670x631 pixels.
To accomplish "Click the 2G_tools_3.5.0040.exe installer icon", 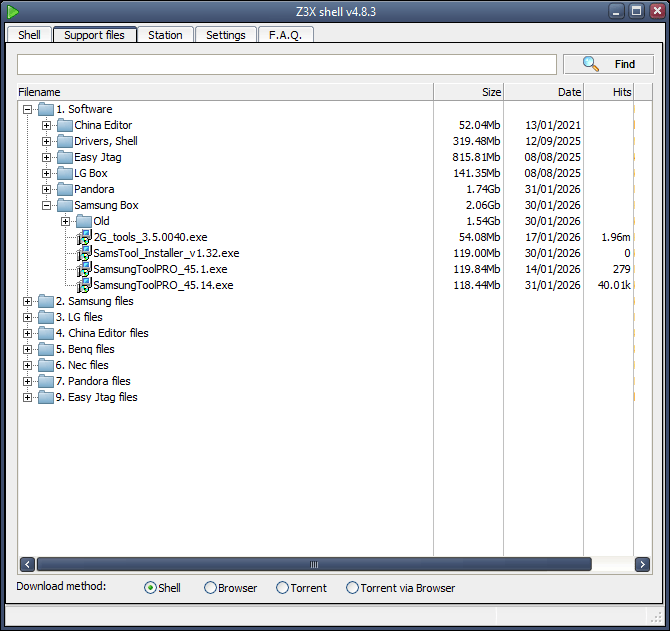I will click(x=84, y=238).
